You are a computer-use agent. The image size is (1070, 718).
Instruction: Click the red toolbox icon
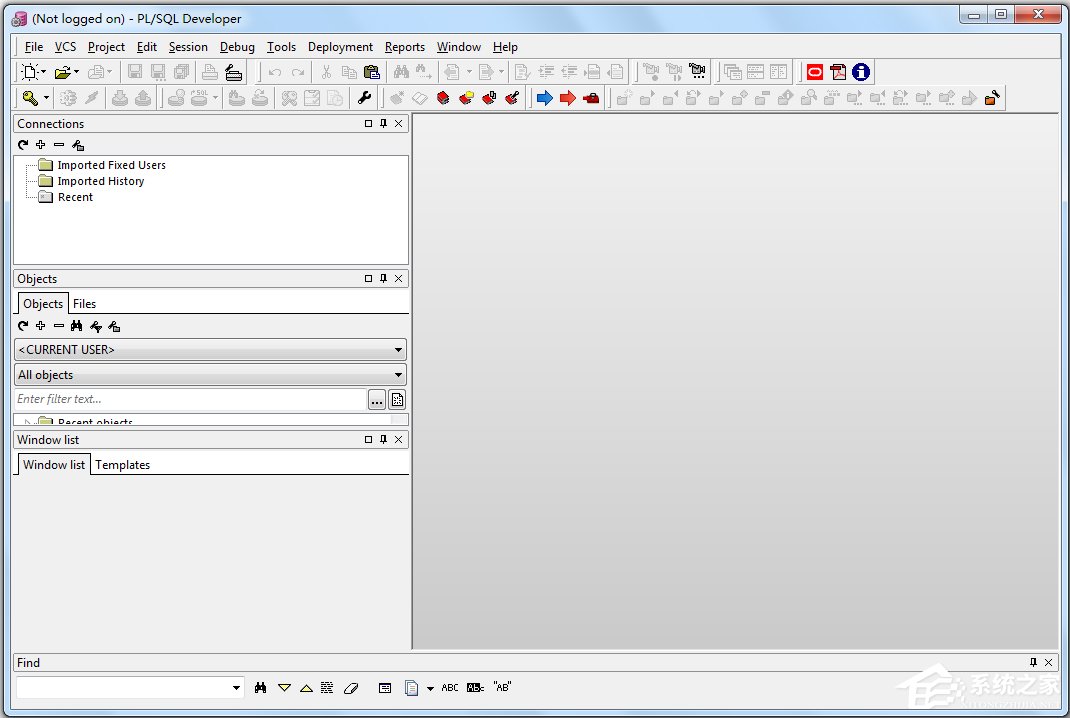(x=591, y=98)
